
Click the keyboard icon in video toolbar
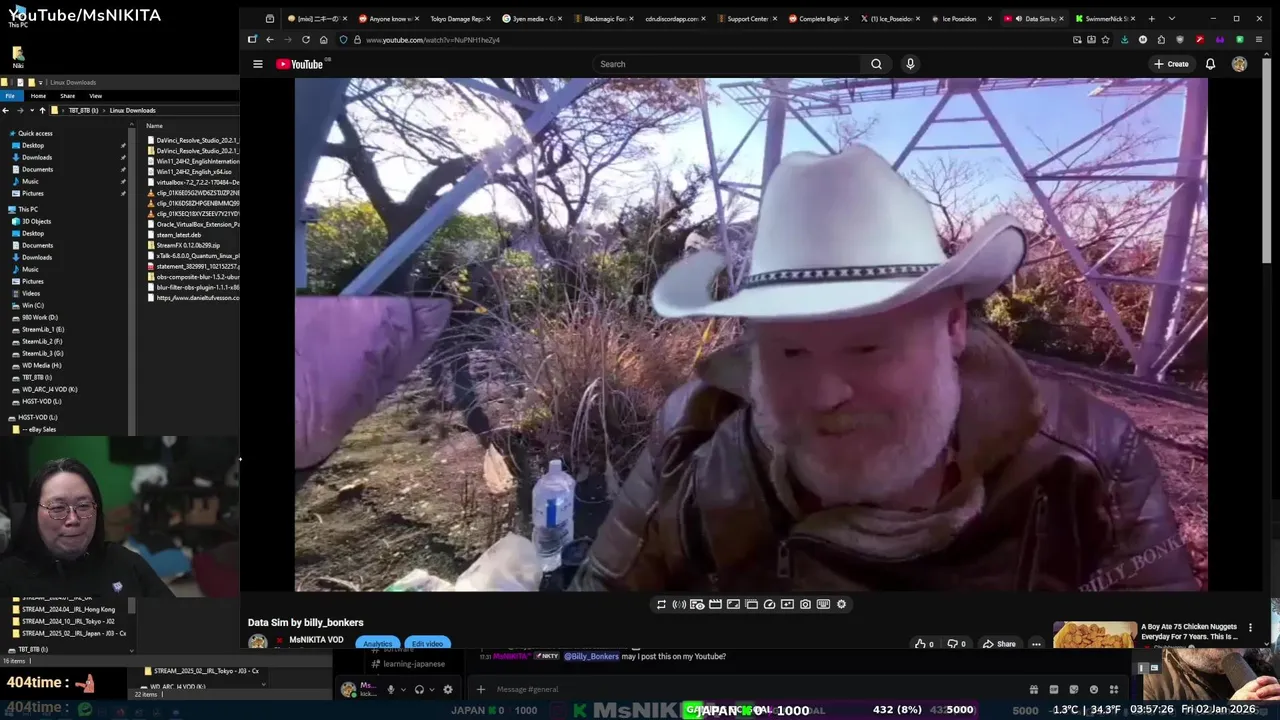coord(823,604)
